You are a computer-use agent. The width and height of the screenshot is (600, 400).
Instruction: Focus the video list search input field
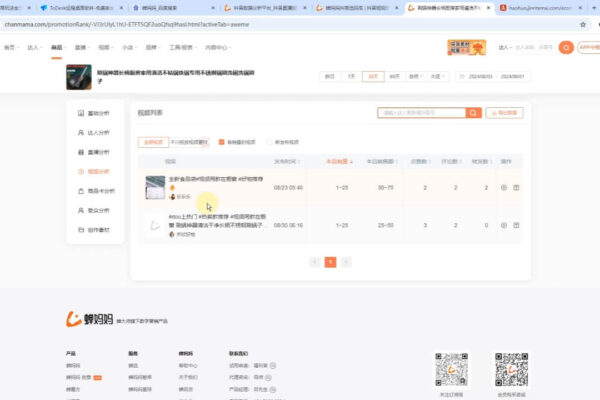coord(422,113)
